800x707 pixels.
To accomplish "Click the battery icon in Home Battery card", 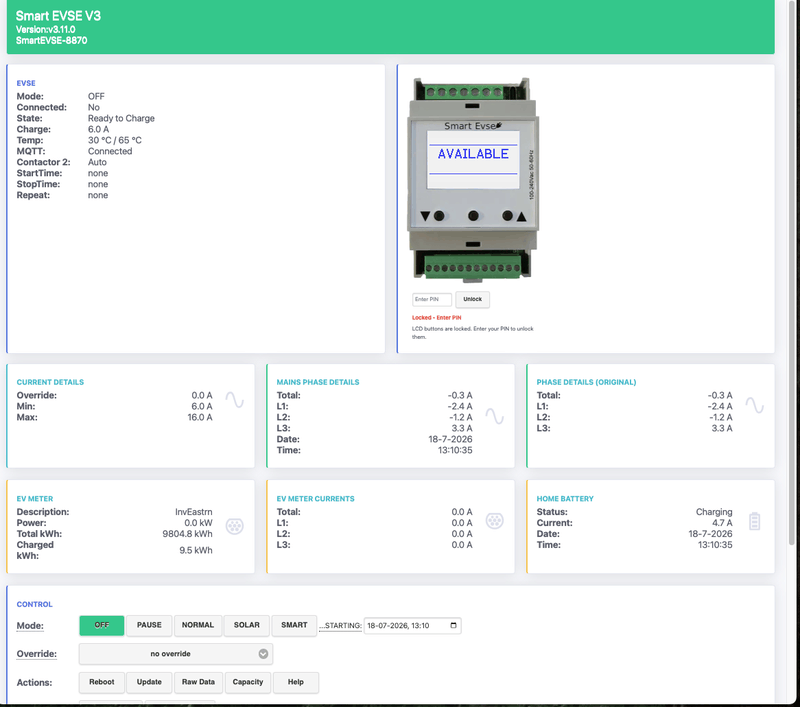I will click(755, 521).
